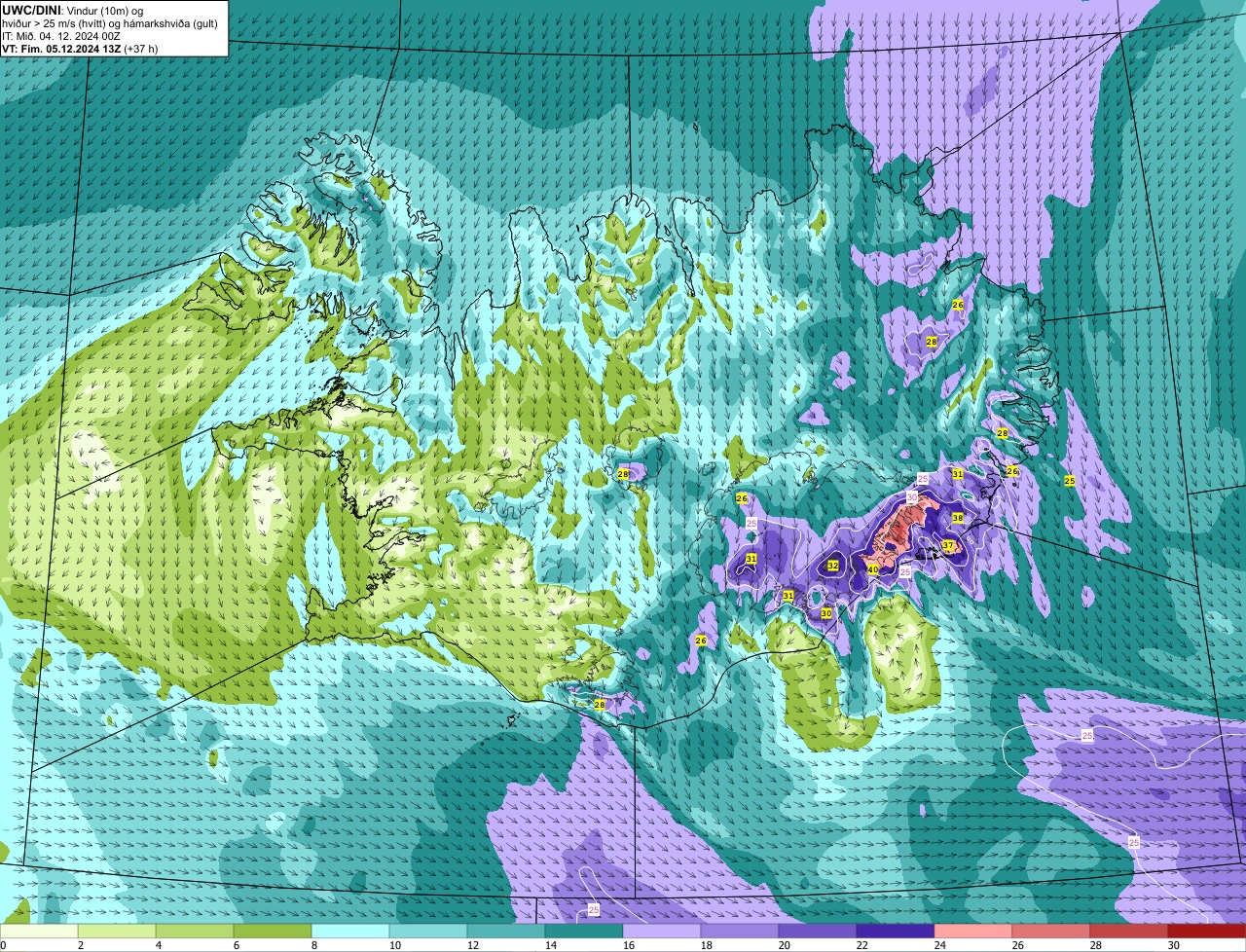Click the yellow 38 gust label
1246x952 pixels.
click(x=958, y=518)
